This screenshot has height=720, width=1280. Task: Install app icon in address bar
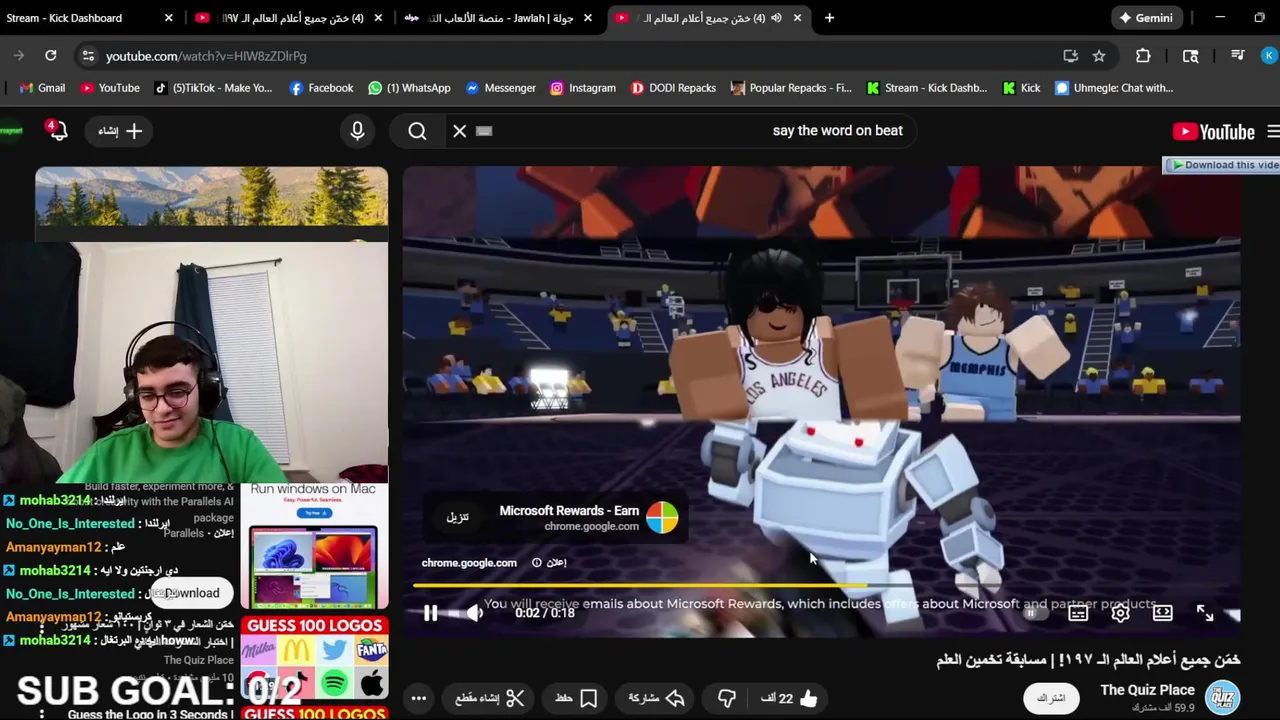pos(1071,56)
